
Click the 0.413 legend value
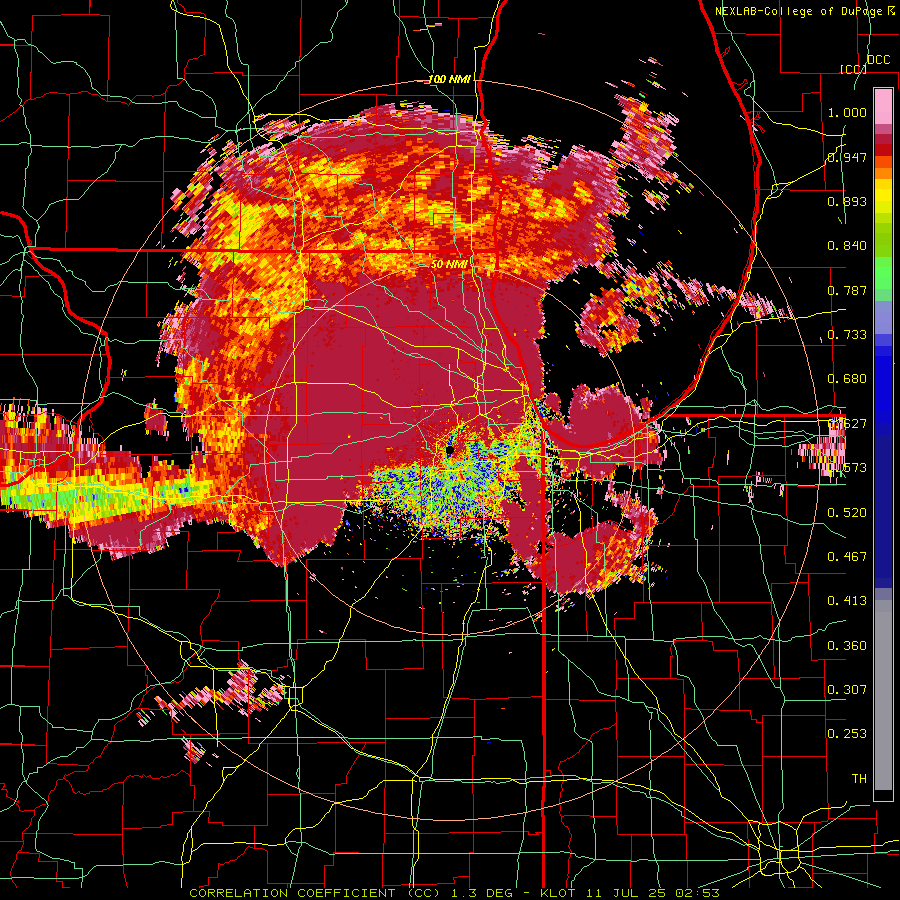tap(847, 600)
